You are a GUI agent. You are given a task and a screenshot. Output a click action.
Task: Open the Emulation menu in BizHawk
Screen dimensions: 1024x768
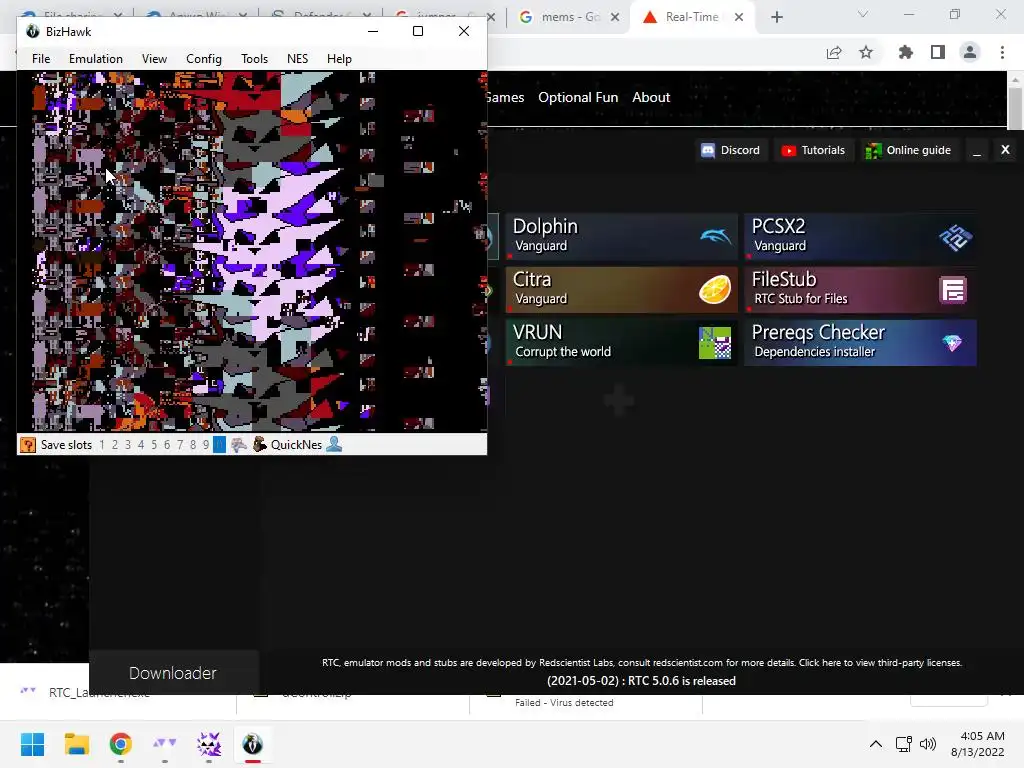click(96, 59)
